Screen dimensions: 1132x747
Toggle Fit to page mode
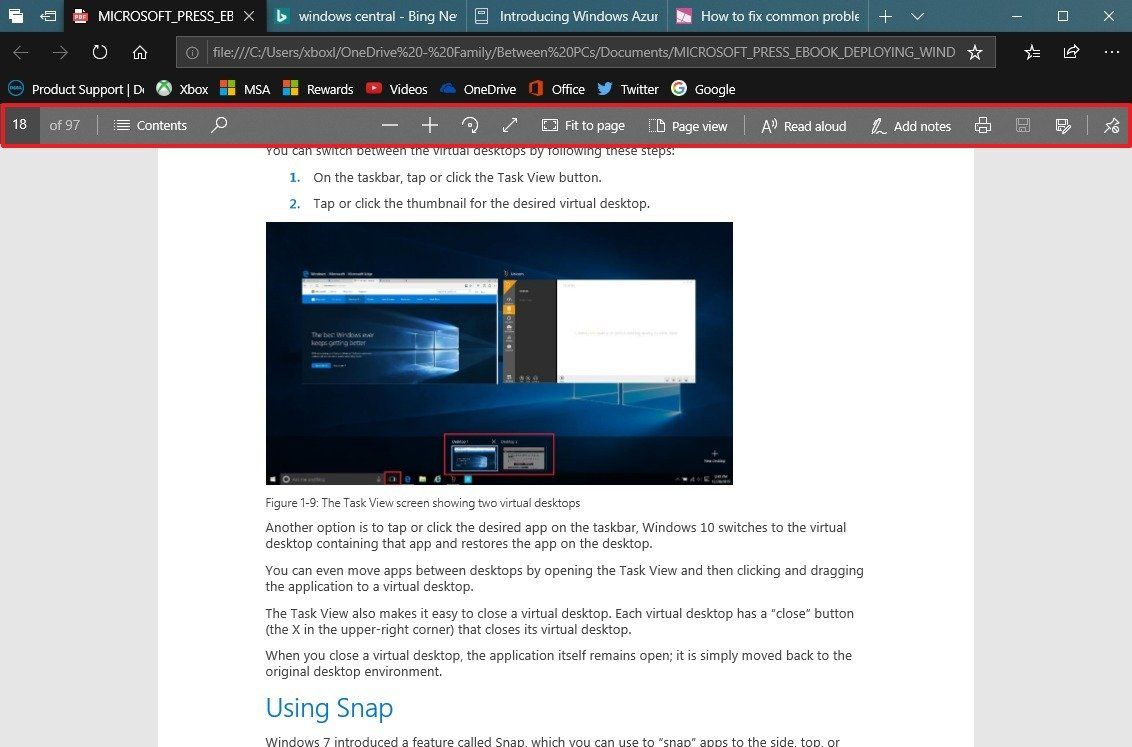click(x=583, y=125)
